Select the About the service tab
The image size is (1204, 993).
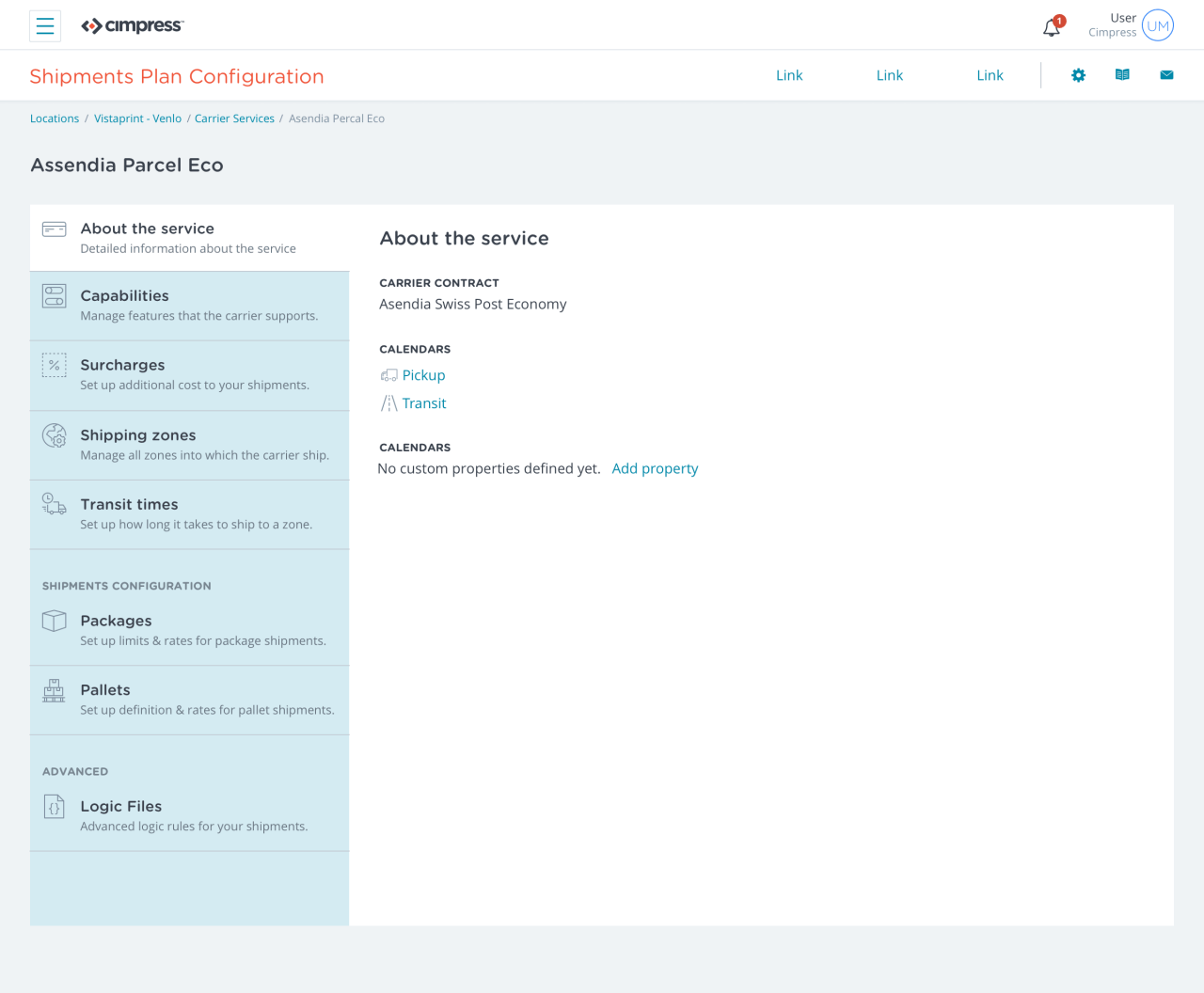[190, 238]
